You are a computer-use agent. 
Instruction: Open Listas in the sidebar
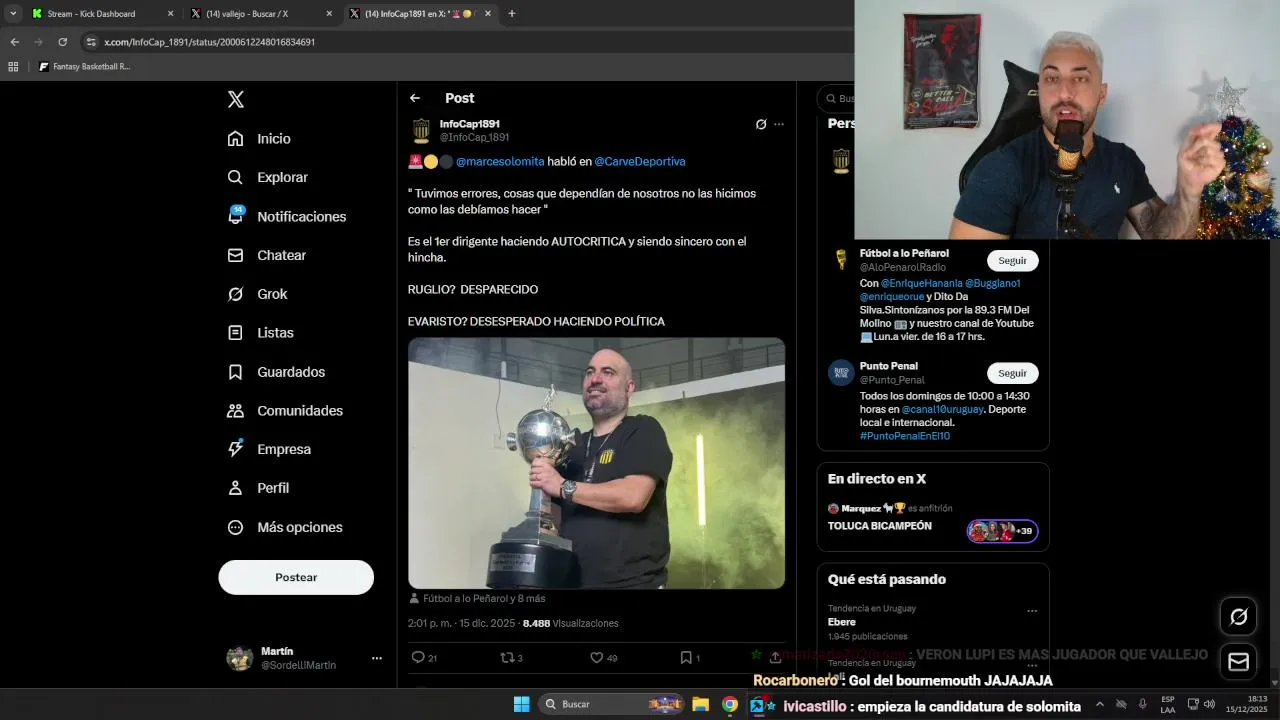coord(260,333)
